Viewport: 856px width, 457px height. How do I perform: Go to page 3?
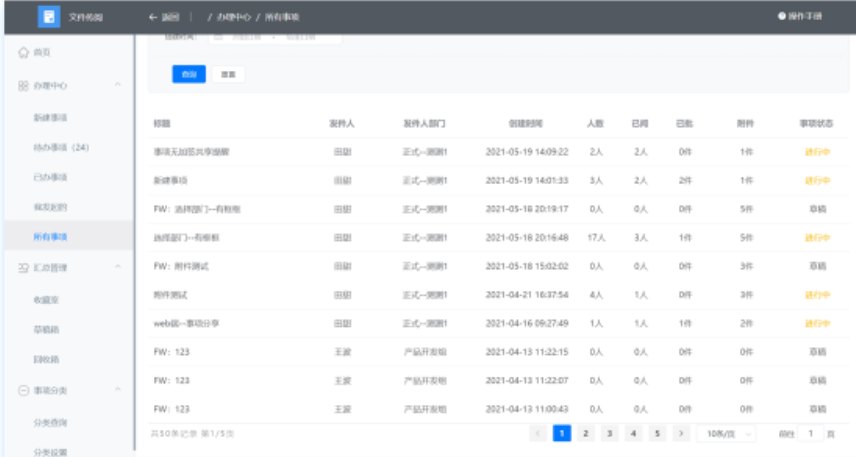[609, 434]
